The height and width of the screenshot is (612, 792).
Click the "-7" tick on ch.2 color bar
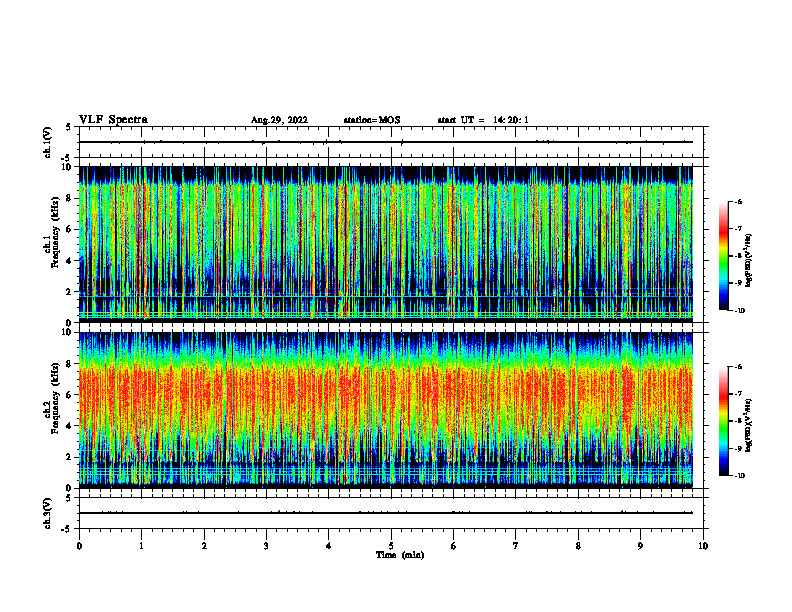coord(738,394)
